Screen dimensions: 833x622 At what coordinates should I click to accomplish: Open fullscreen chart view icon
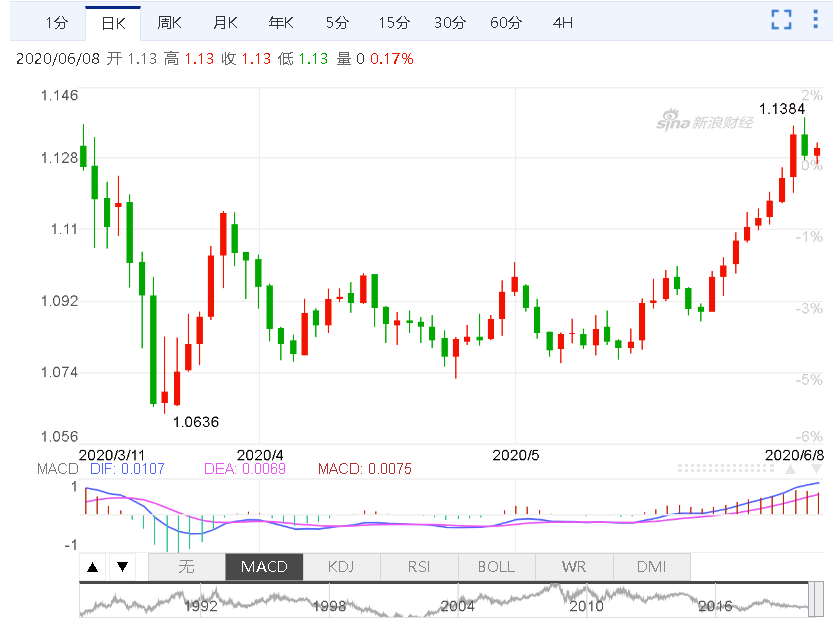781,20
